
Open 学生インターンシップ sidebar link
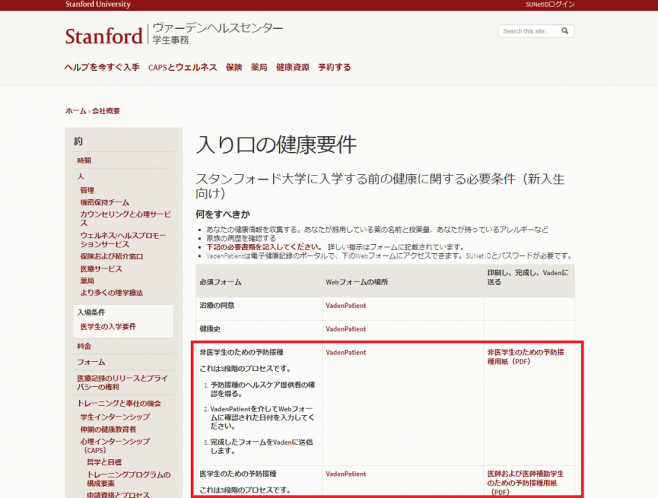click(x=115, y=417)
